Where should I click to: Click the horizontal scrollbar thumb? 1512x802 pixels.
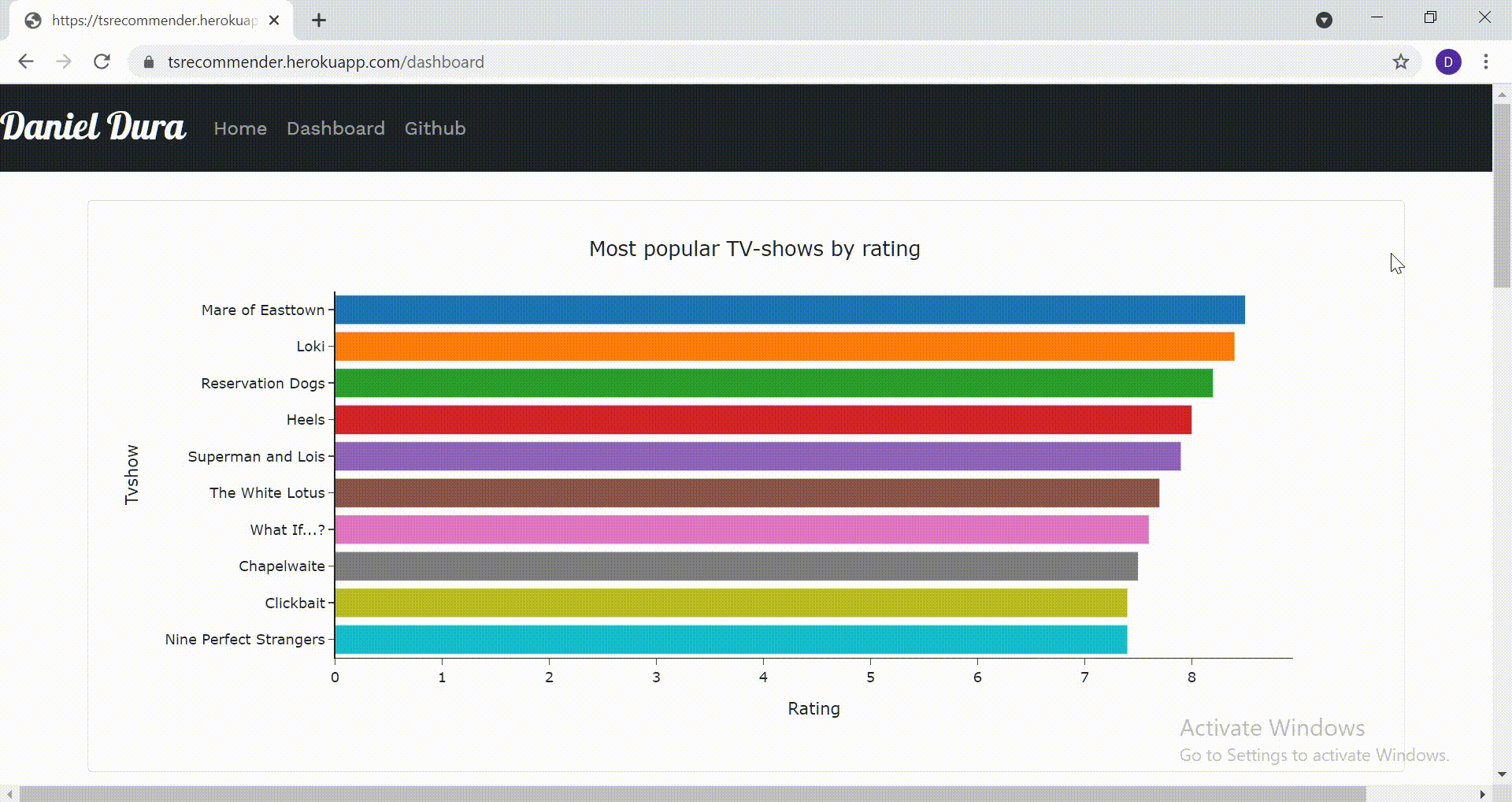(x=693, y=793)
